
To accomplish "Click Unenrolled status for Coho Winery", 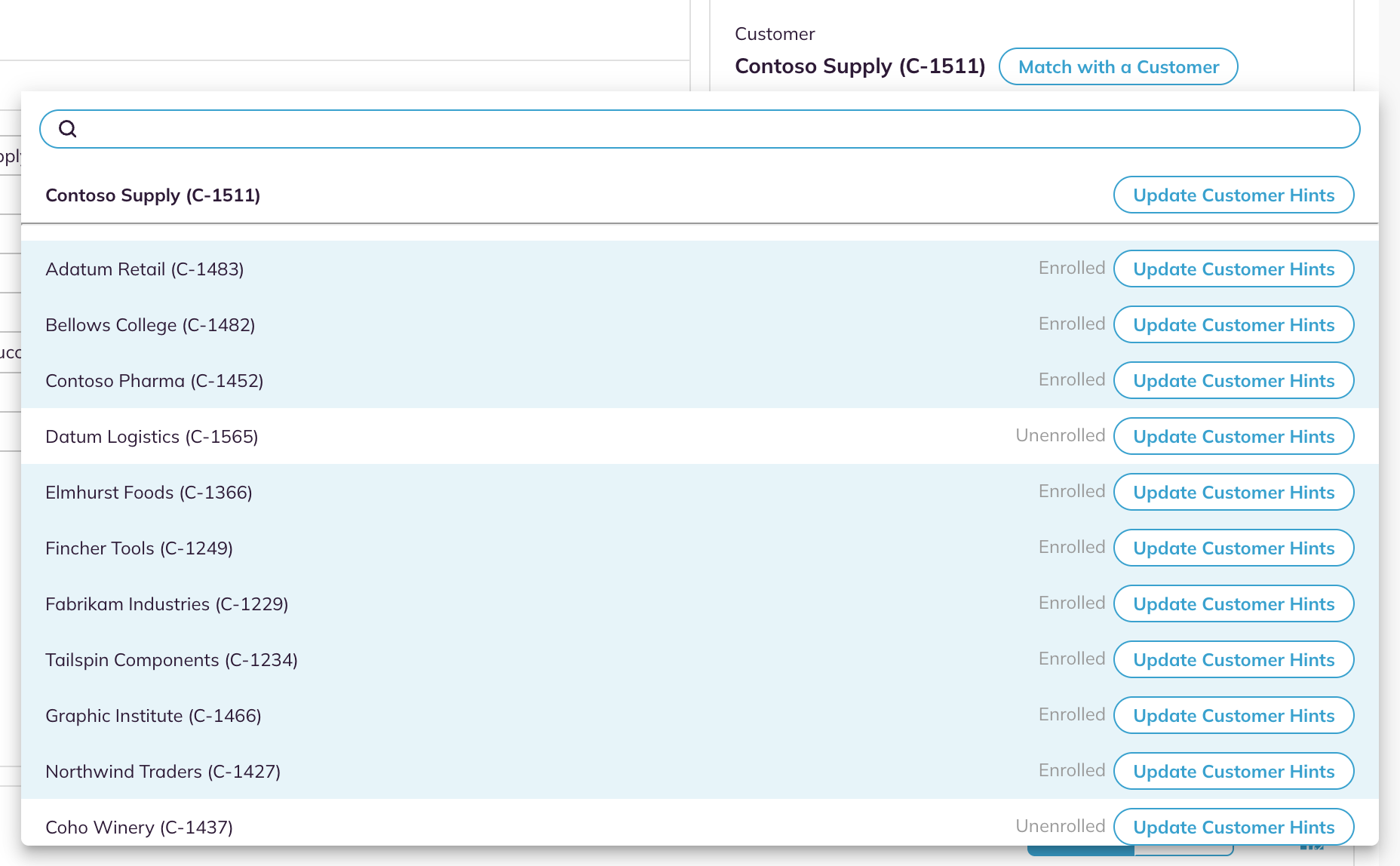I will 1060,826.
